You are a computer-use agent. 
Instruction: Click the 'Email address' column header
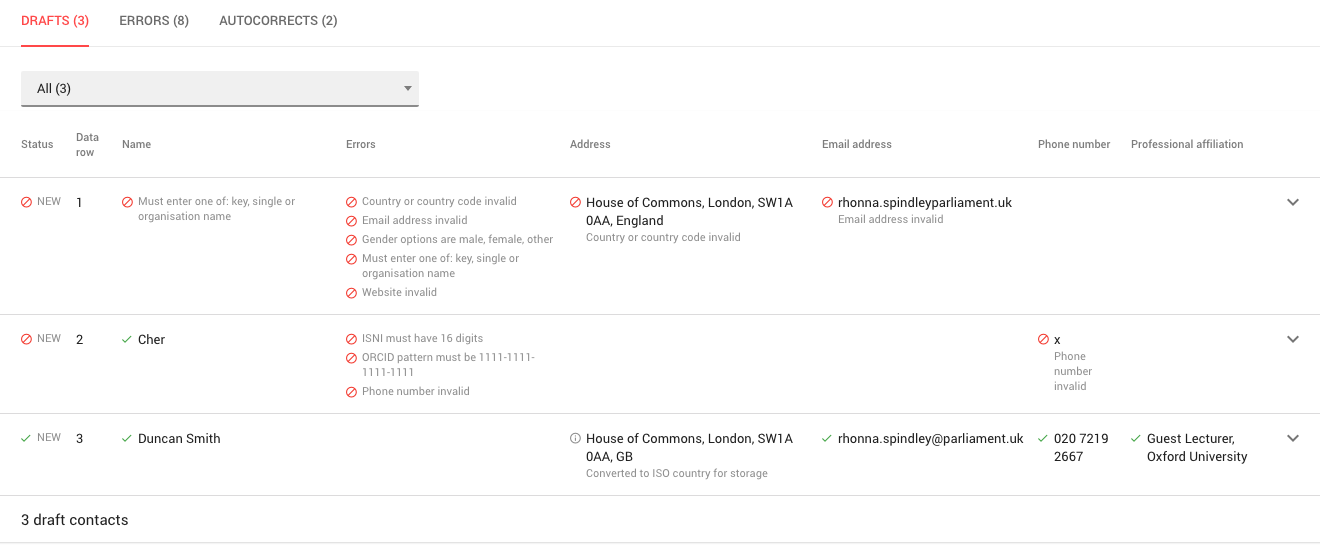pos(857,145)
